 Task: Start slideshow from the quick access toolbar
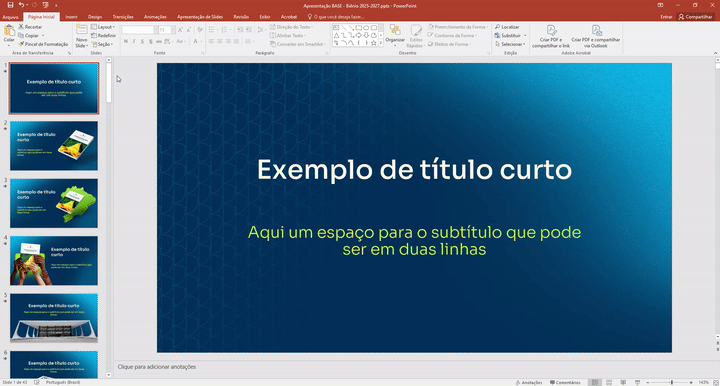click(45, 5)
